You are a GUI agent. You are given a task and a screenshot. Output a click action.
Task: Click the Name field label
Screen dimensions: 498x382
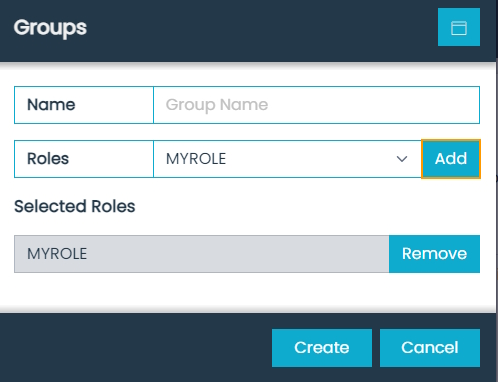[84, 105]
